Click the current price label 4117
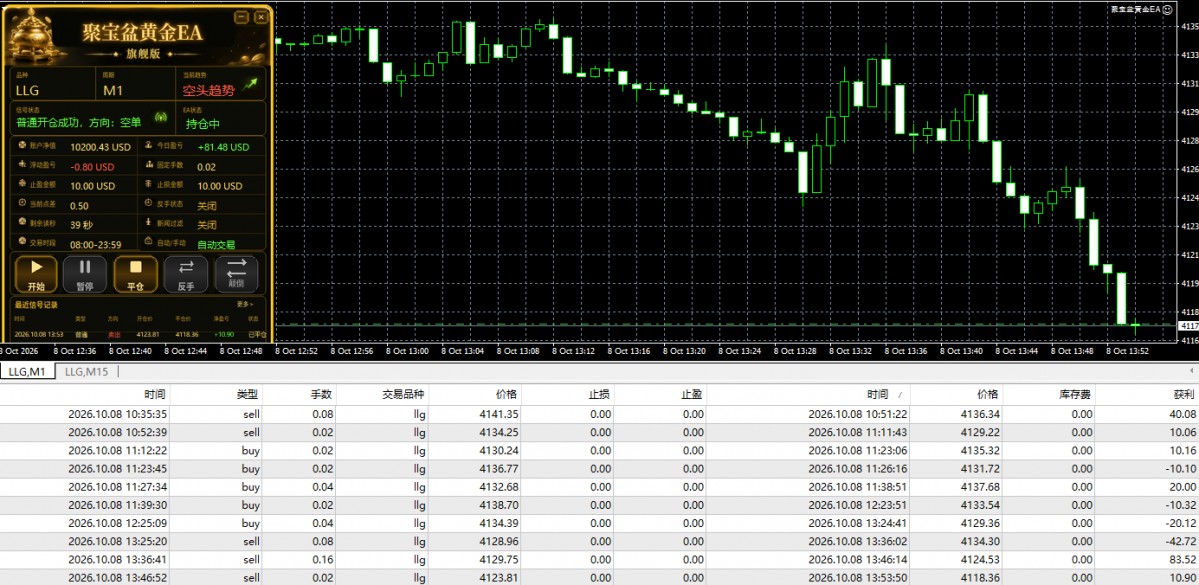1199x585 pixels. (1189, 326)
